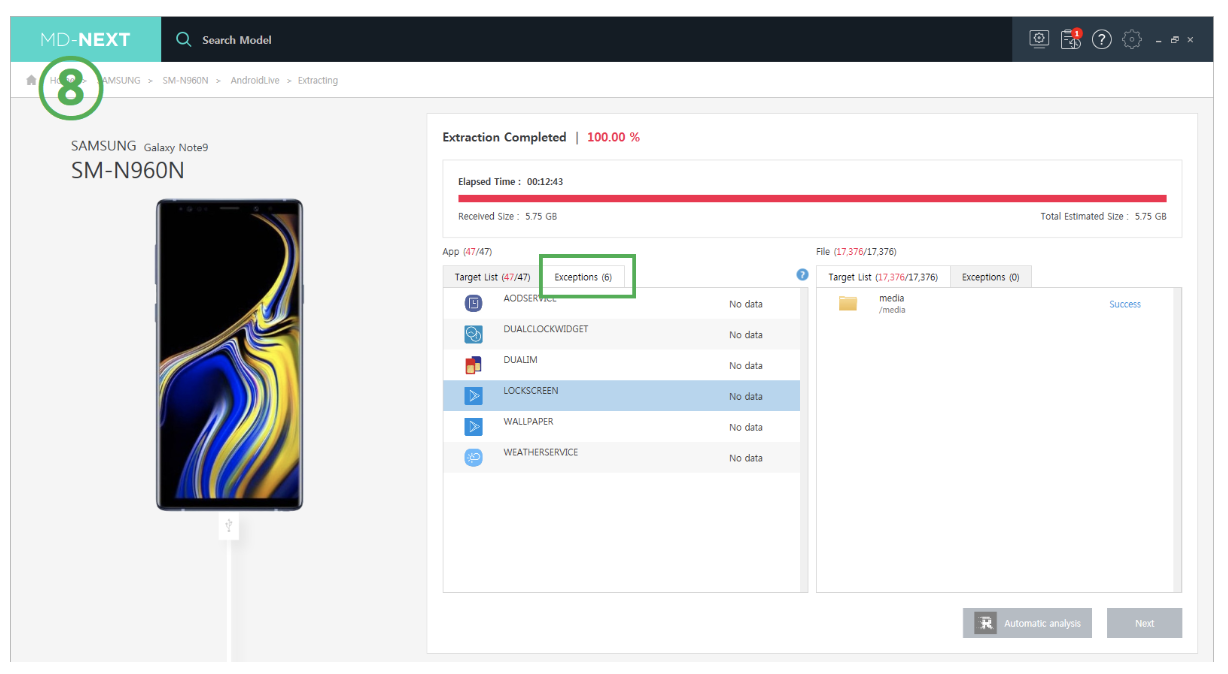Click the blue help icon above app list

pyautogui.click(x=802, y=275)
